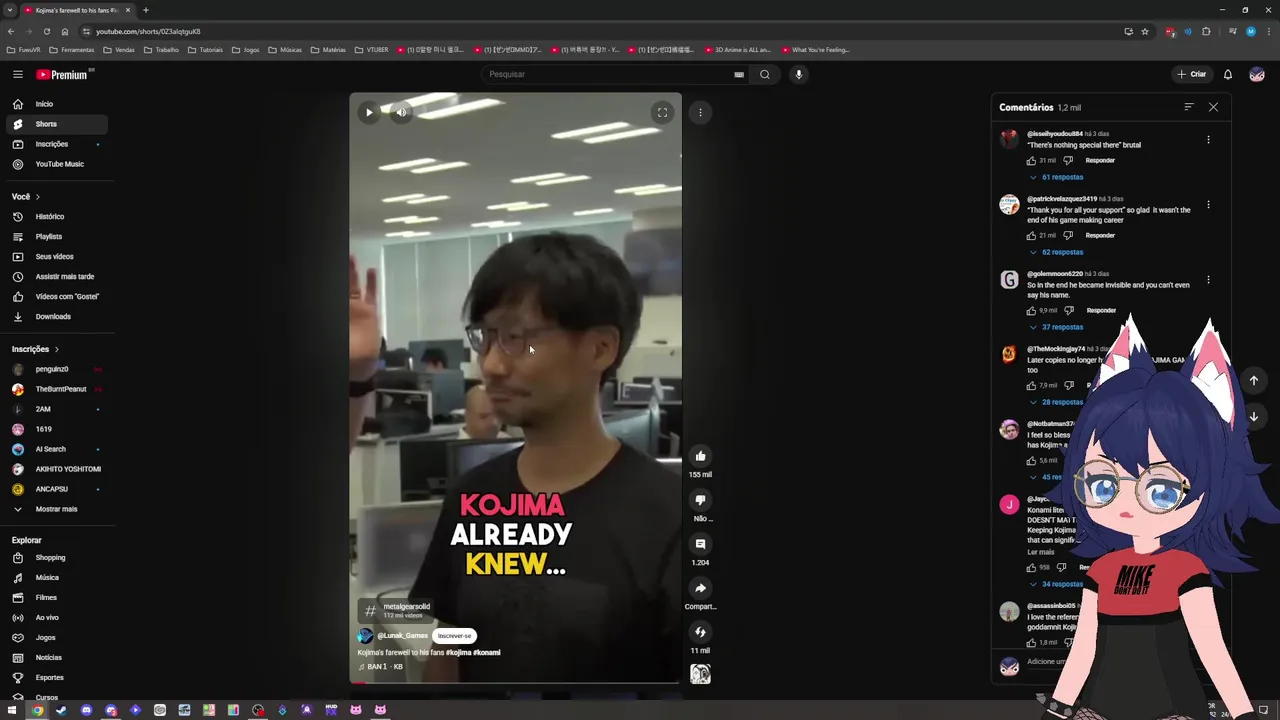Like the short with 155 mil likes
The width and height of the screenshot is (1280, 720).
coord(700,456)
